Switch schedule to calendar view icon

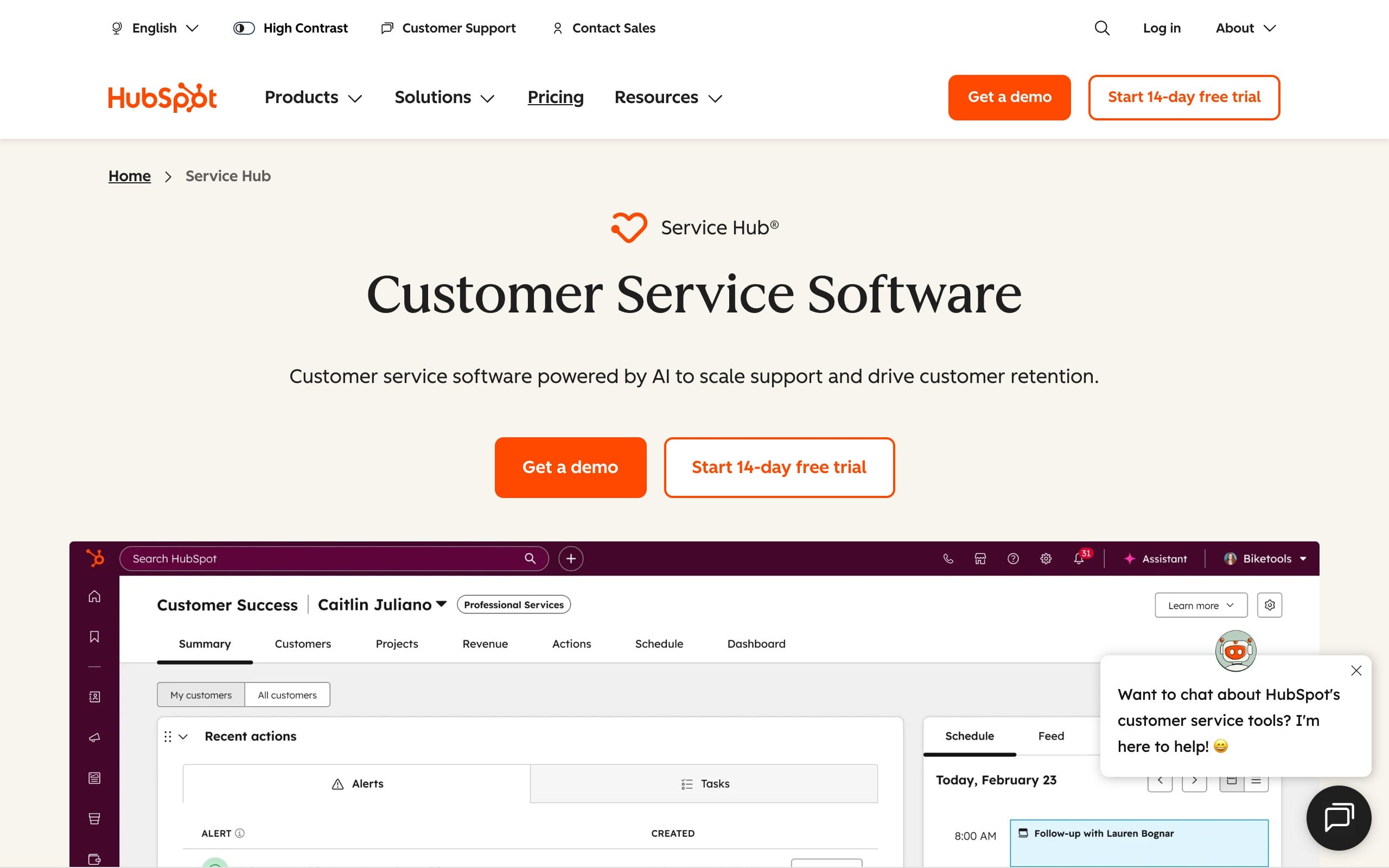click(1232, 781)
